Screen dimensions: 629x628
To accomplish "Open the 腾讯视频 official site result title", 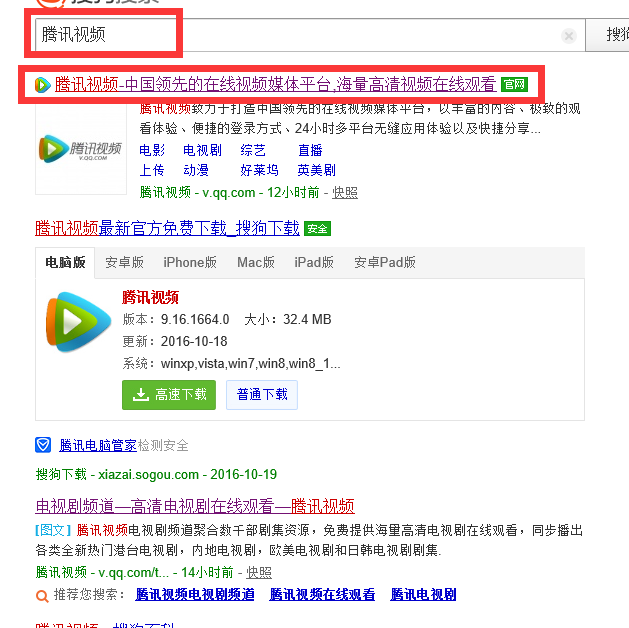I will [x=276, y=85].
